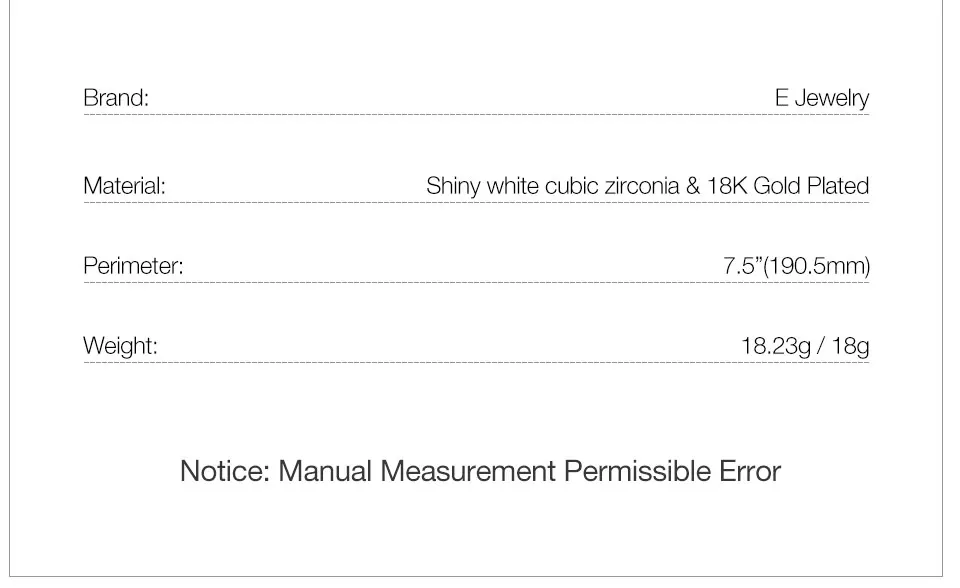Click the 18g value after the slash
Image resolution: width=960 pixels, height=588 pixels.
pyautogui.click(x=850, y=347)
